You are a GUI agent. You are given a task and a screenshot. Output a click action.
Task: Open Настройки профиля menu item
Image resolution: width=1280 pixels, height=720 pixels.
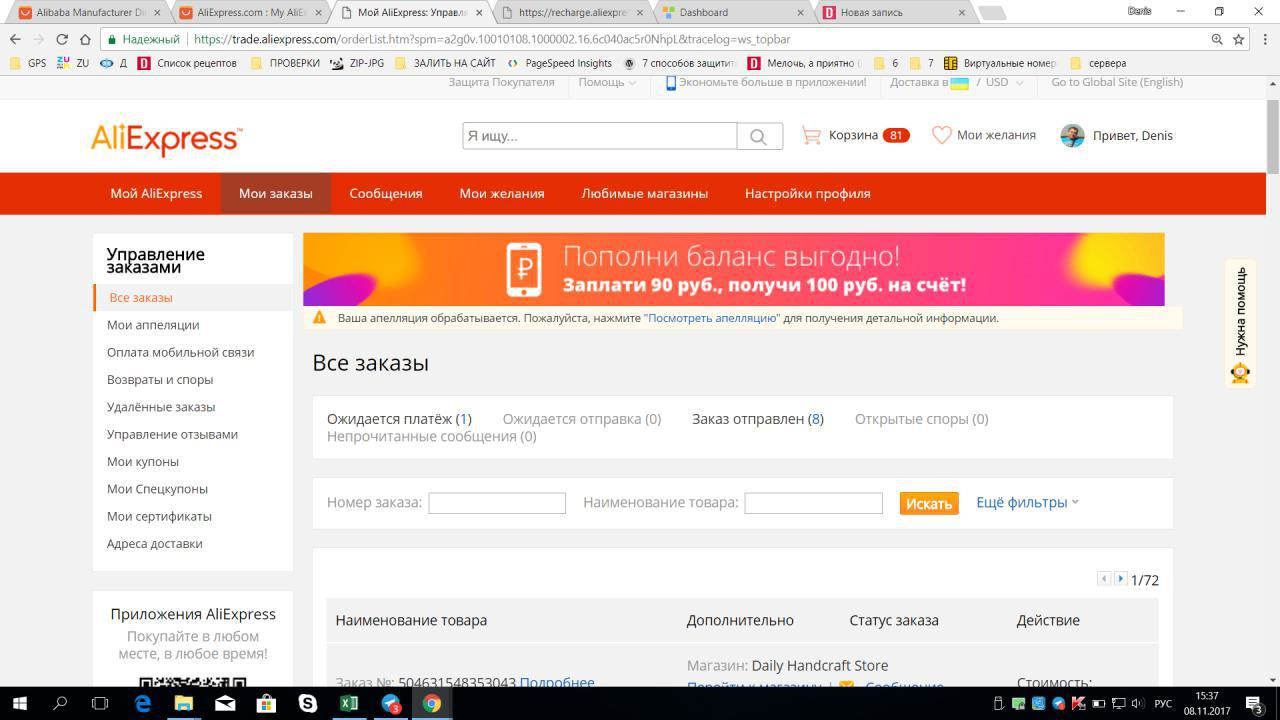point(808,193)
